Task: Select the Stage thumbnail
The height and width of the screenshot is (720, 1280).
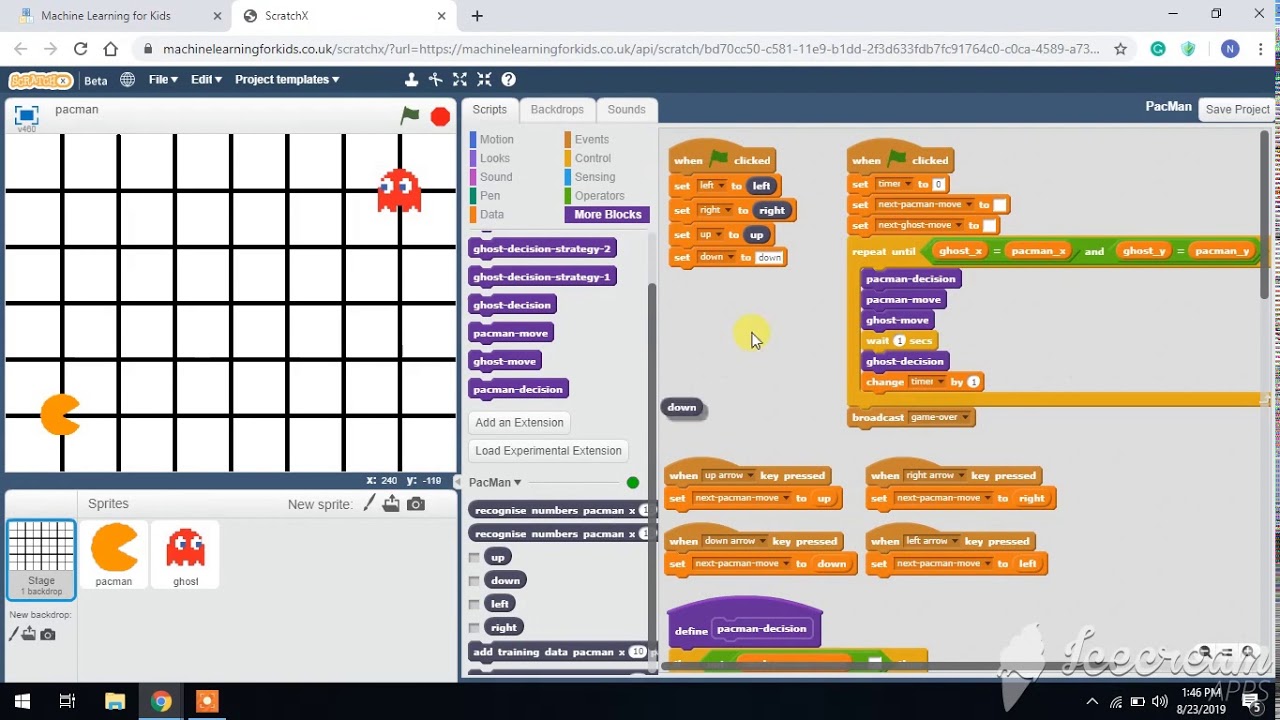Action: coord(41,559)
